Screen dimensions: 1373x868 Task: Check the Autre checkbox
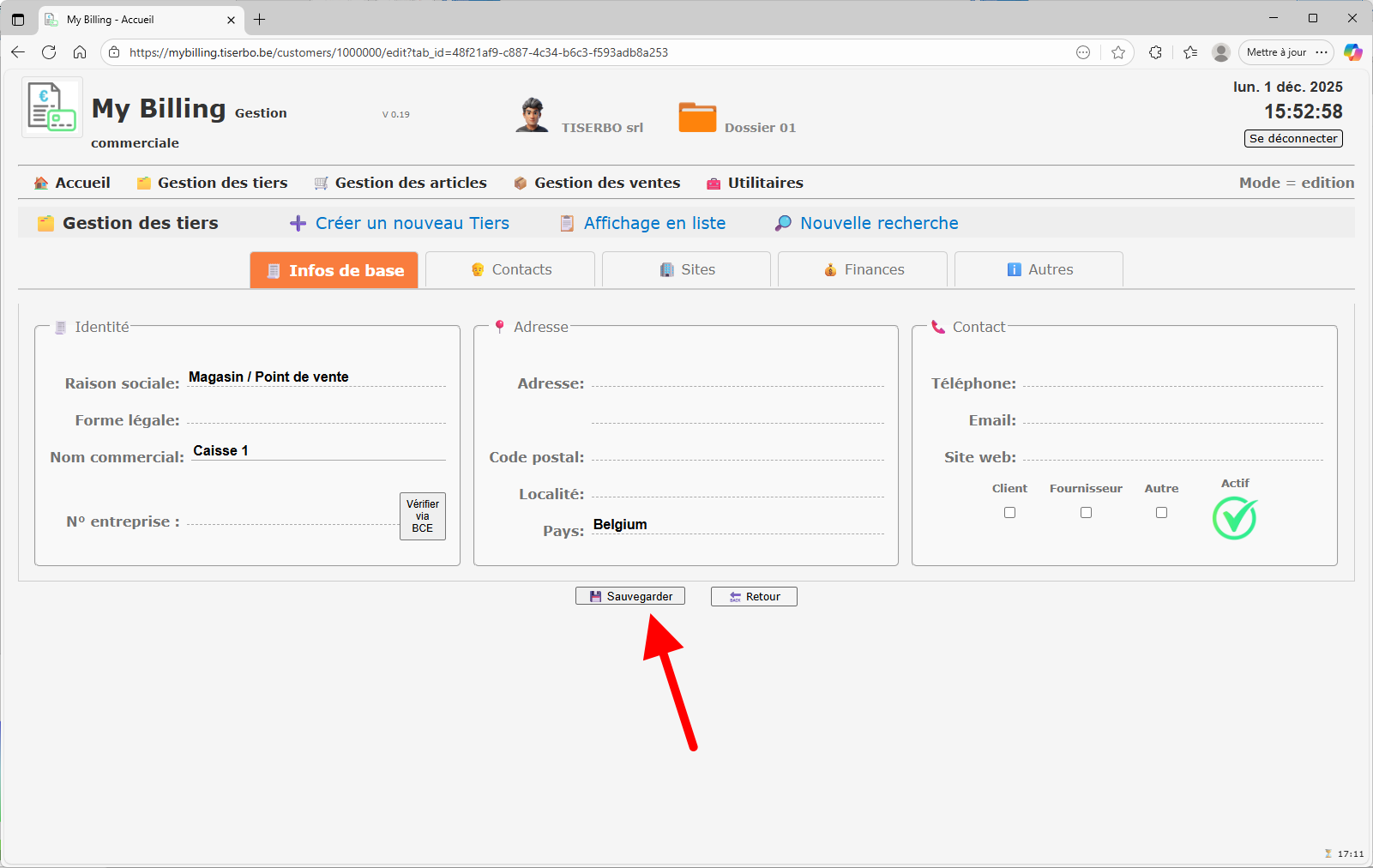click(x=1161, y=512)
